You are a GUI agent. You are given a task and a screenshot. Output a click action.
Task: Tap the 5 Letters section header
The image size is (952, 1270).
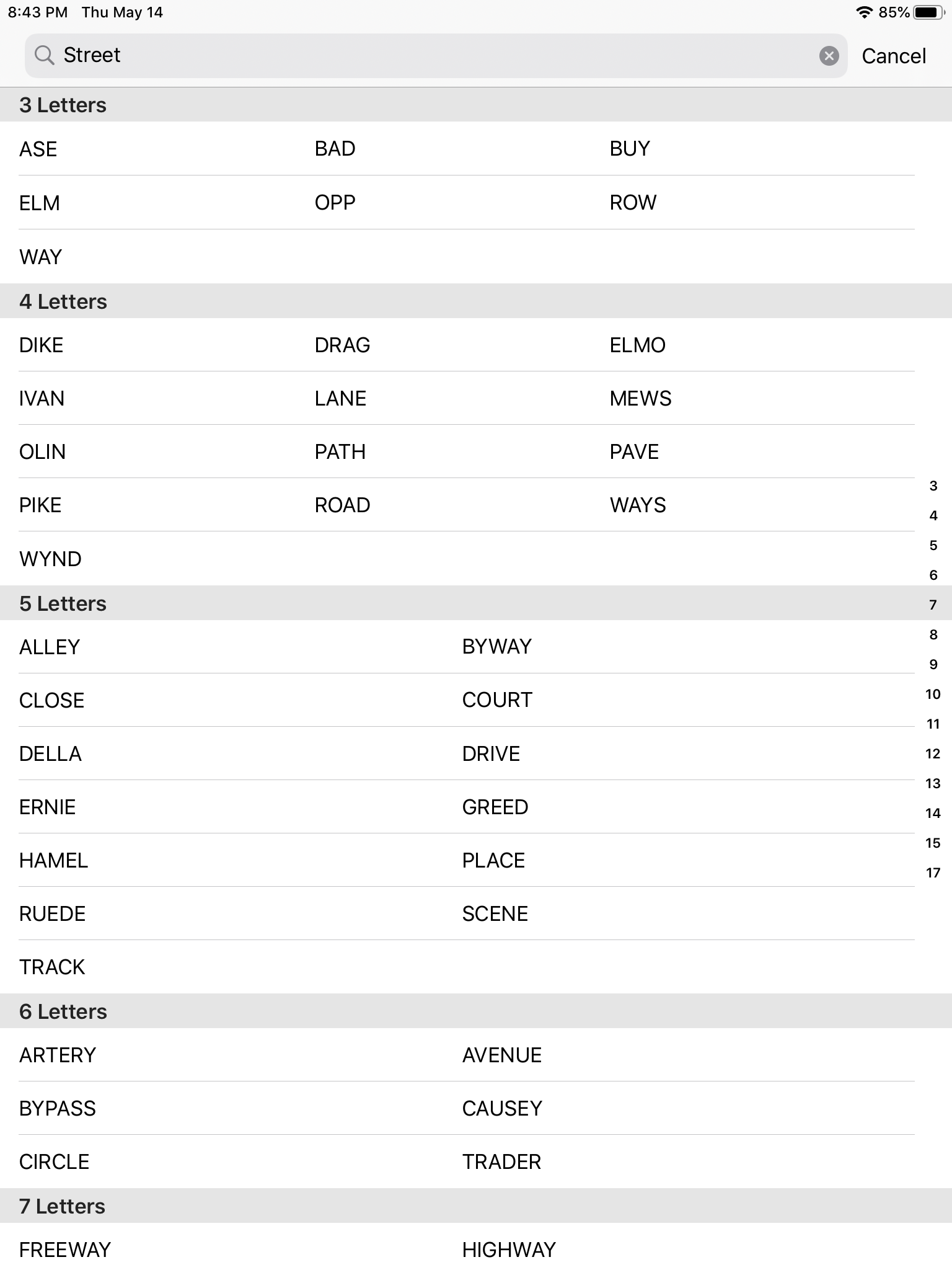coord(63,603)
